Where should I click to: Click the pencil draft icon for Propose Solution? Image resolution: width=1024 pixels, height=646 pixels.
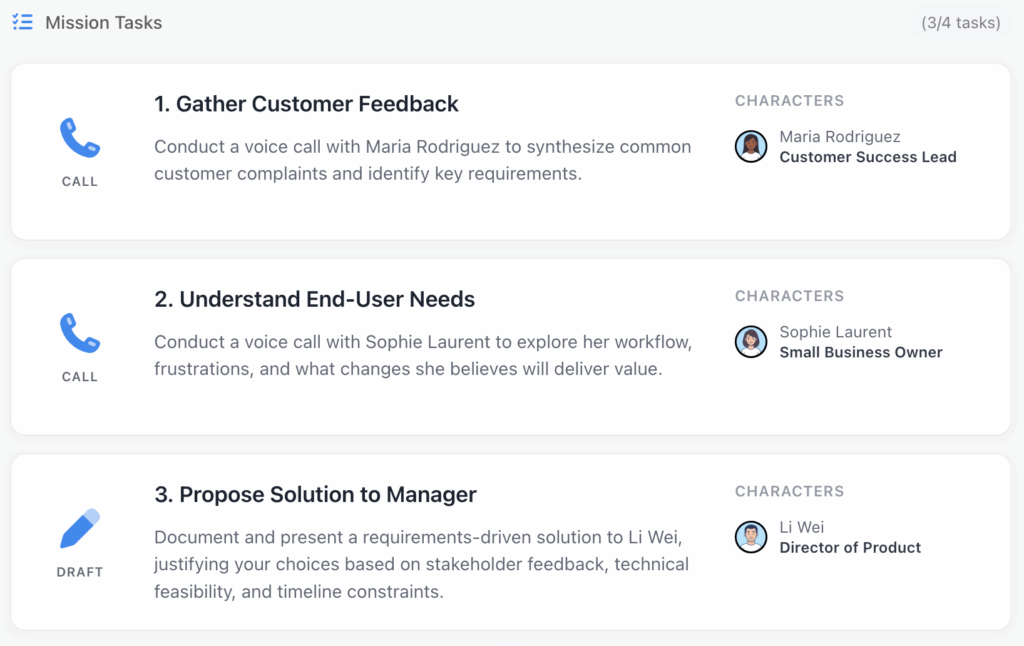80,528
